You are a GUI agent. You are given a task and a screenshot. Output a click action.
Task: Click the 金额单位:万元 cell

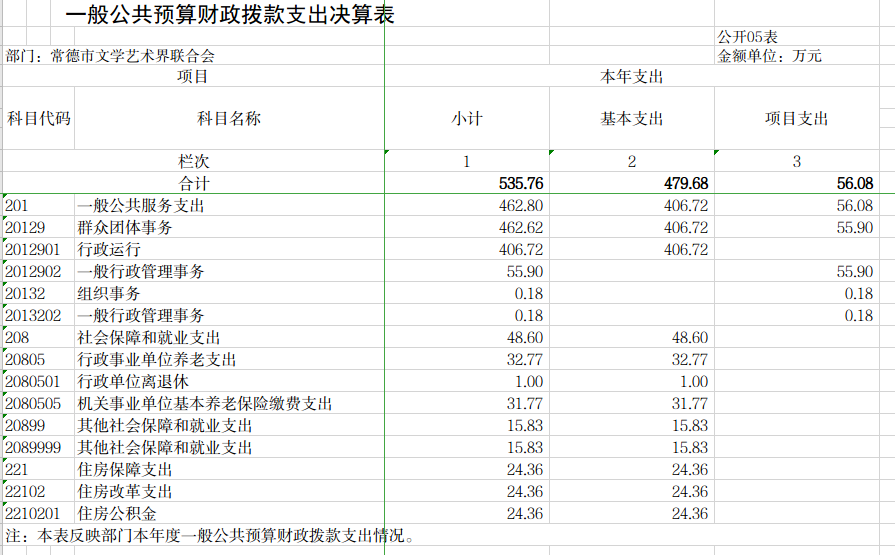coord(769,56)
